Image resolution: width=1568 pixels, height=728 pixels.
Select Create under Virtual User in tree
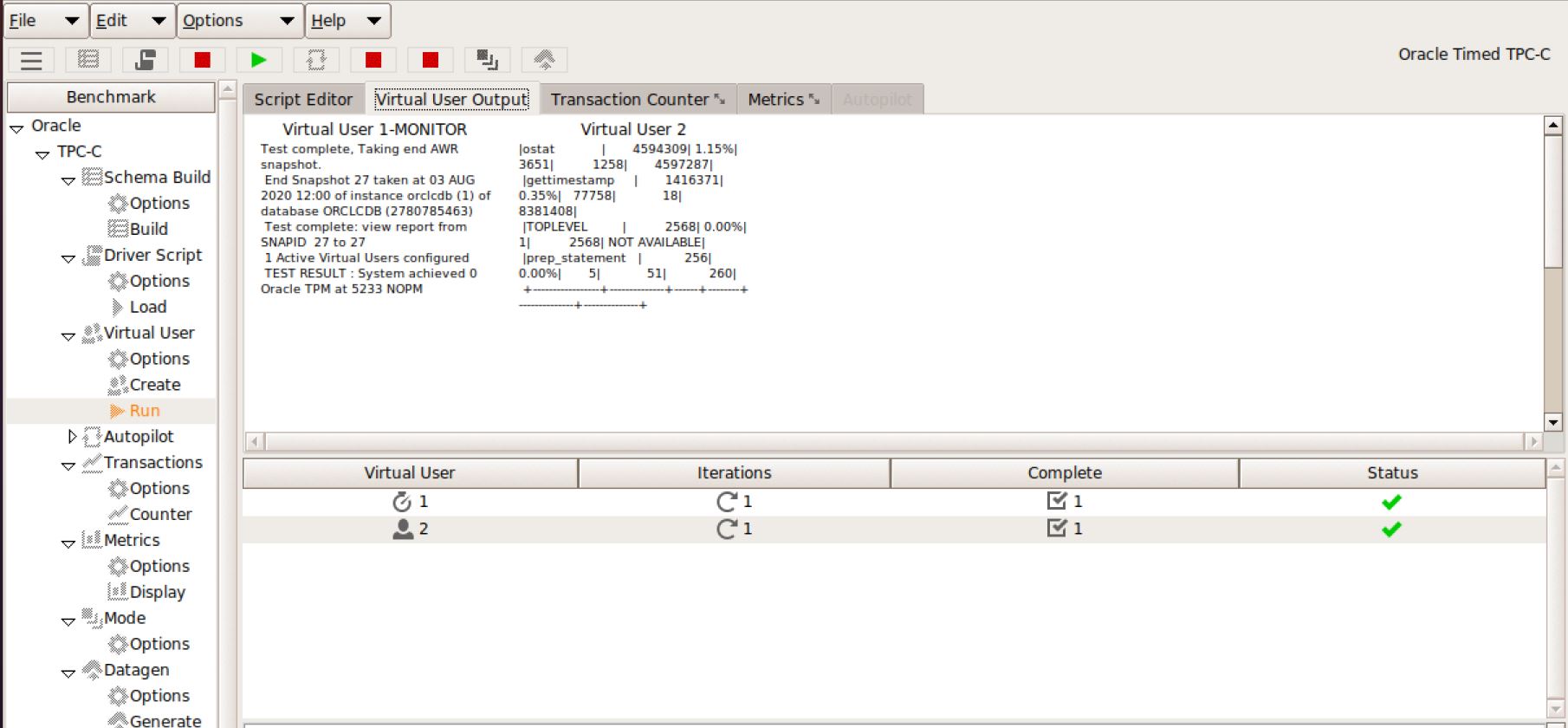[154, 385]
